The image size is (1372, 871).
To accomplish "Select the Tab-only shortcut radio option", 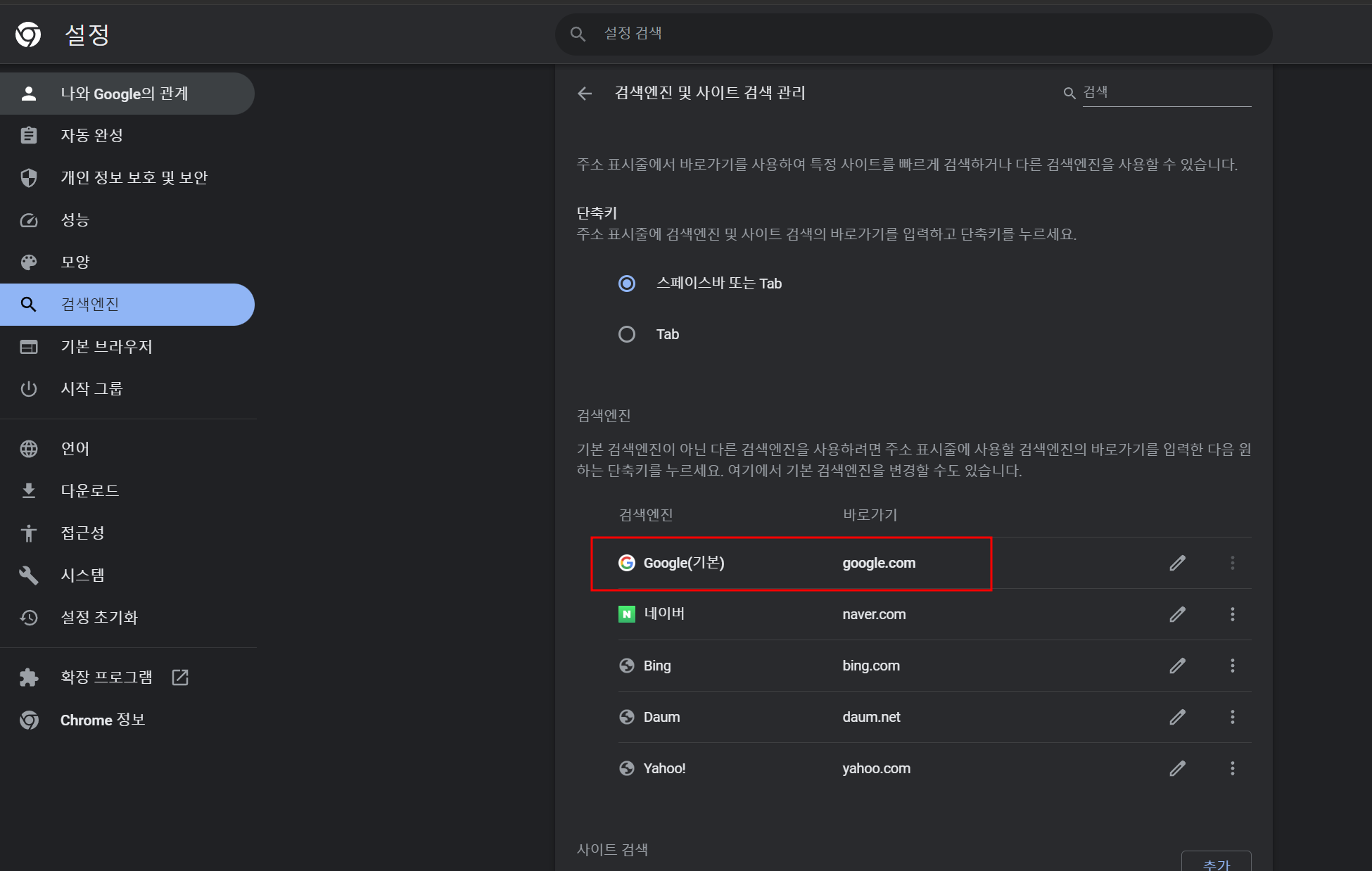I will click(x=626, y=334).
